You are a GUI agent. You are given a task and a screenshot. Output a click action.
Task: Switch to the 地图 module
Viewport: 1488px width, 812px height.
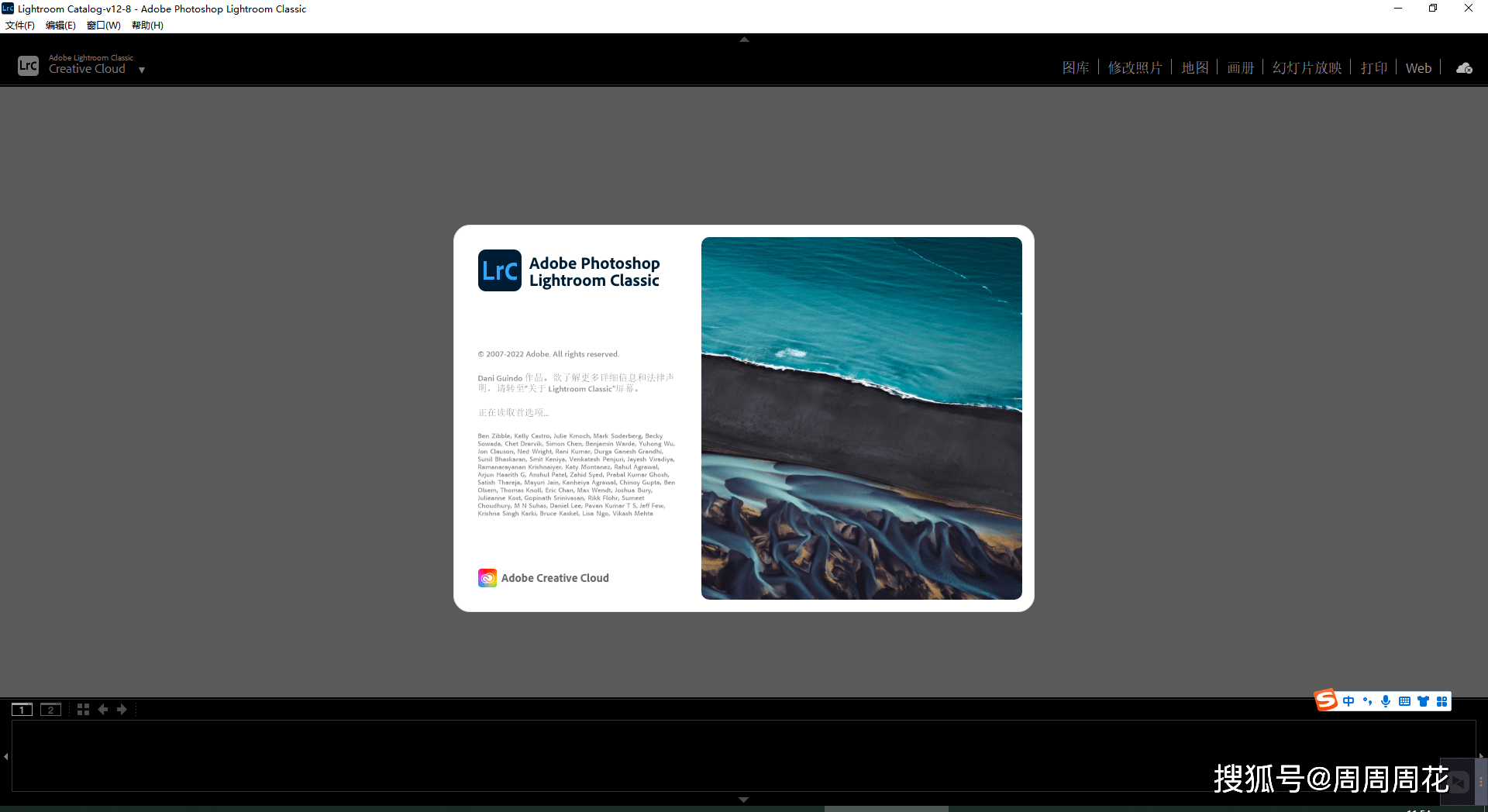(1195, 68)
